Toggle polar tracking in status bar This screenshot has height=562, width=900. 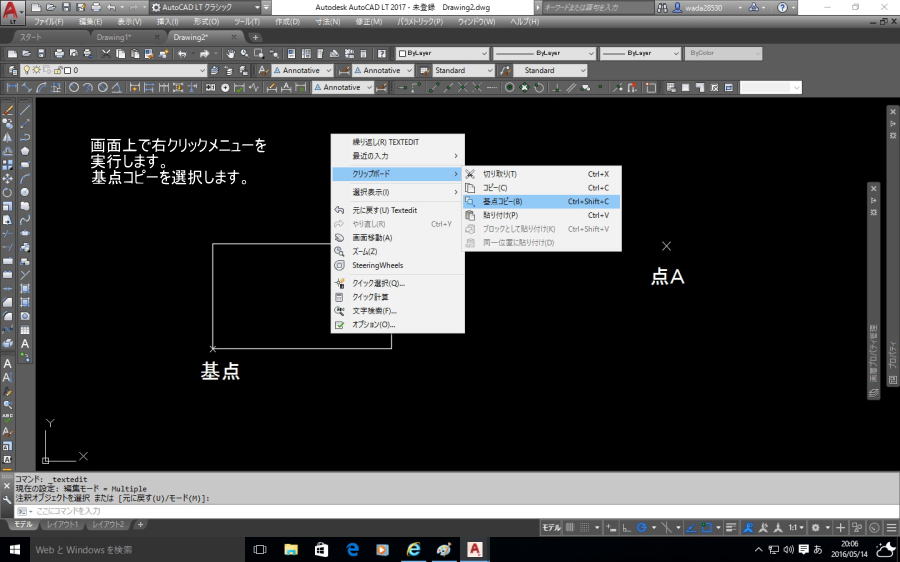[x=642, y=528]
